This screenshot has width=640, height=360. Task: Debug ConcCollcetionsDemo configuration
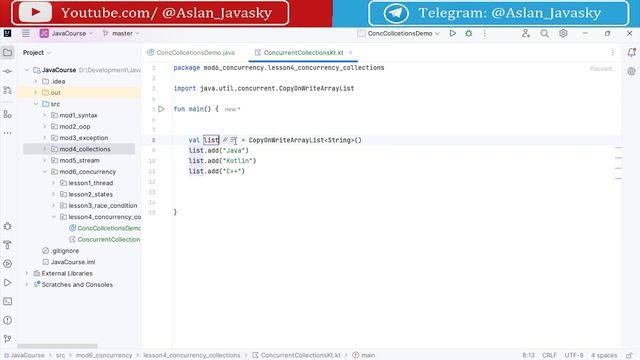[x=469, y=33]
